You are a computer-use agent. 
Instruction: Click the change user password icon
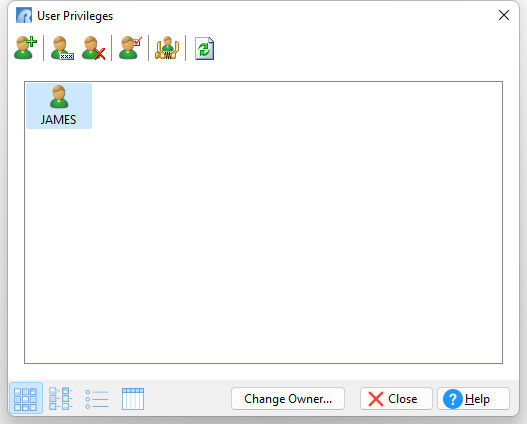tap(62, 48)
